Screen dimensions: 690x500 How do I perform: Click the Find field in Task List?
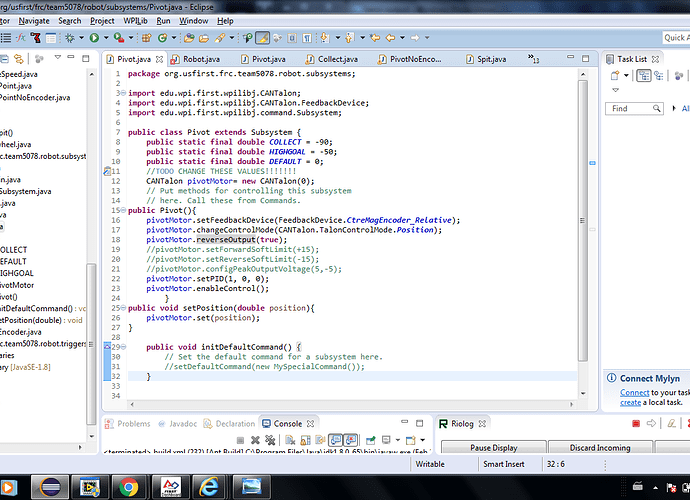point(634,108)
